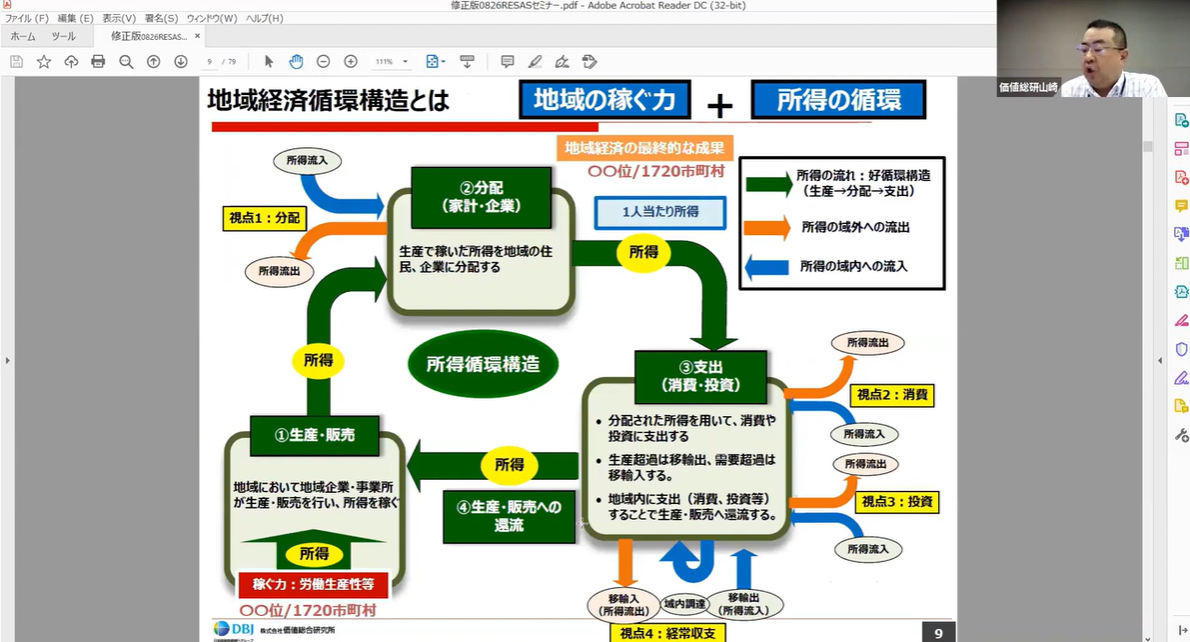The height and width of the screenshot is (642, 1190).
Task: Zoom in with the plus button
Action: click(351, 61)
